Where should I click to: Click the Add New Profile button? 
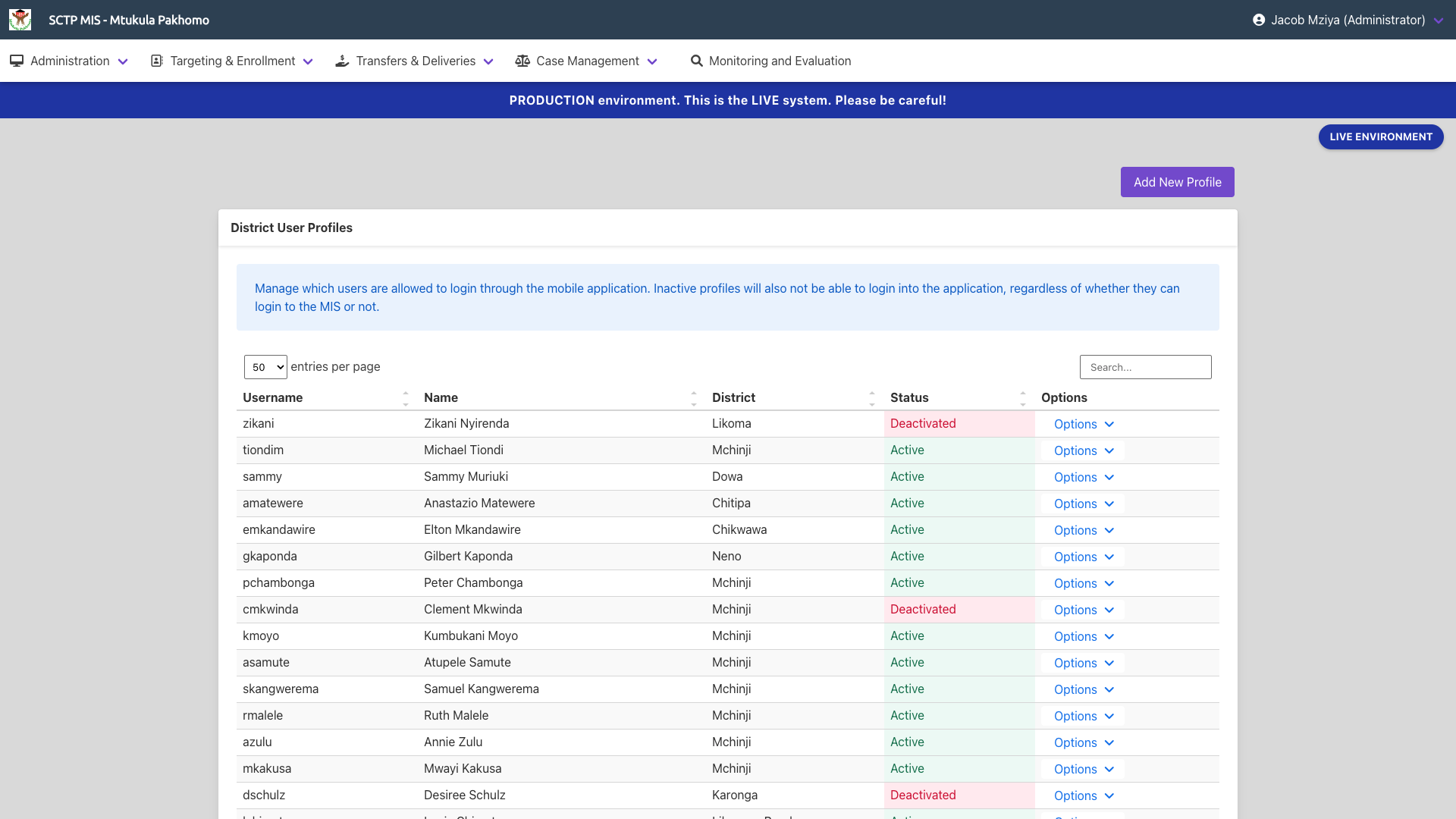click(1177, 182)
